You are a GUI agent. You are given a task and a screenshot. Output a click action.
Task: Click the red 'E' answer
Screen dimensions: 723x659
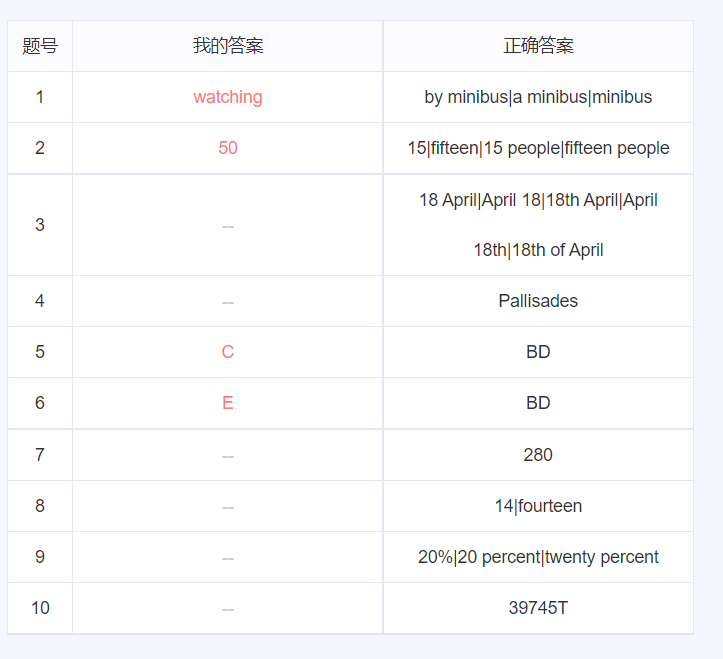pos(228,403)
